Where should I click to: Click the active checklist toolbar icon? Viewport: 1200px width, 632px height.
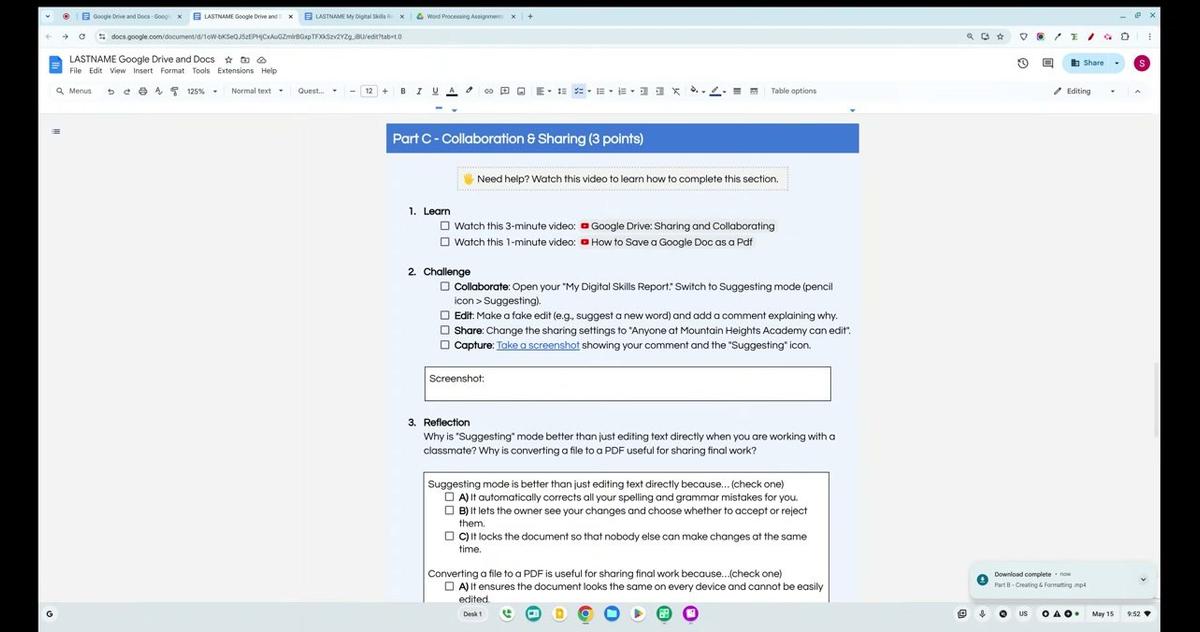point(578,91)
